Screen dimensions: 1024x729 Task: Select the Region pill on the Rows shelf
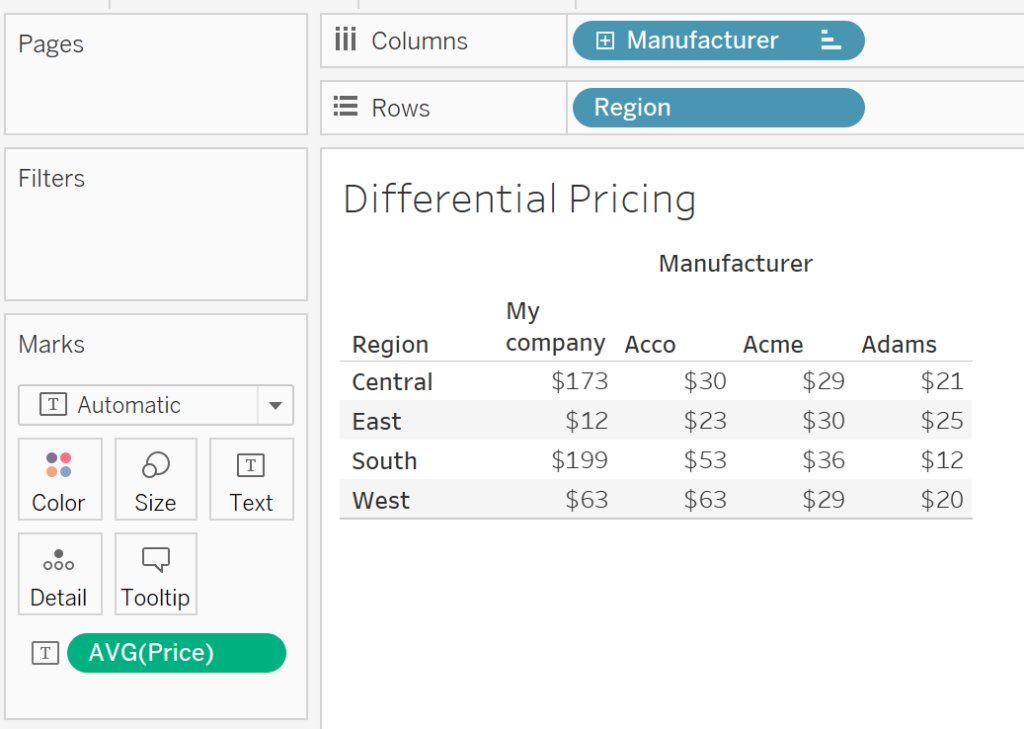(716, 107)
